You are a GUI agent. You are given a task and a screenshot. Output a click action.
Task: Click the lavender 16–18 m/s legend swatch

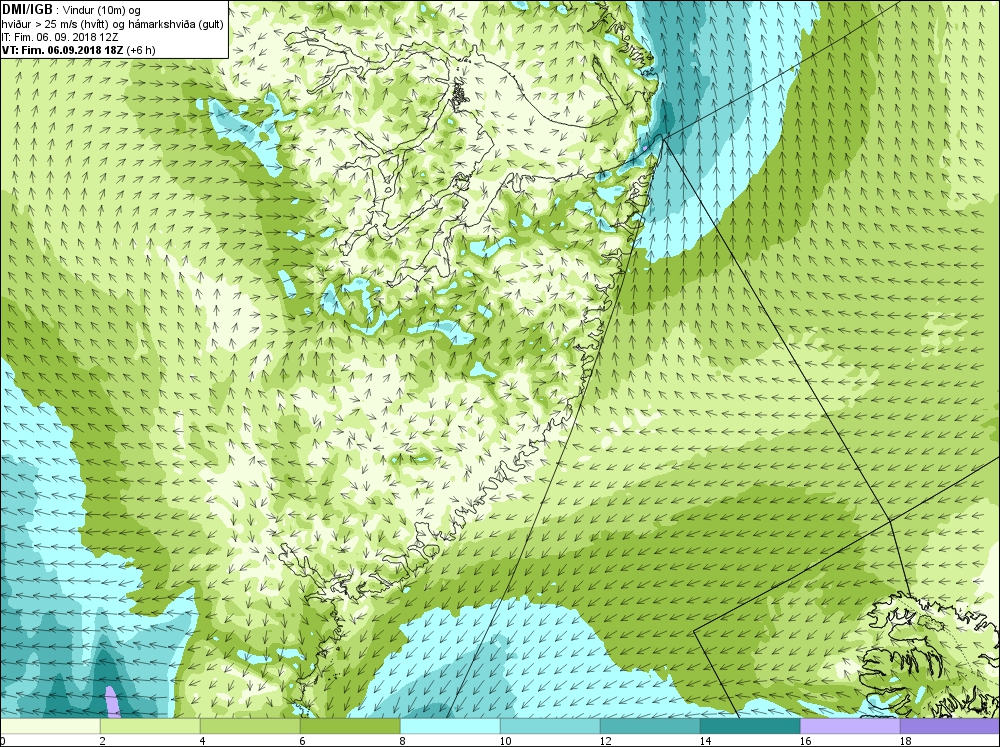850,726
